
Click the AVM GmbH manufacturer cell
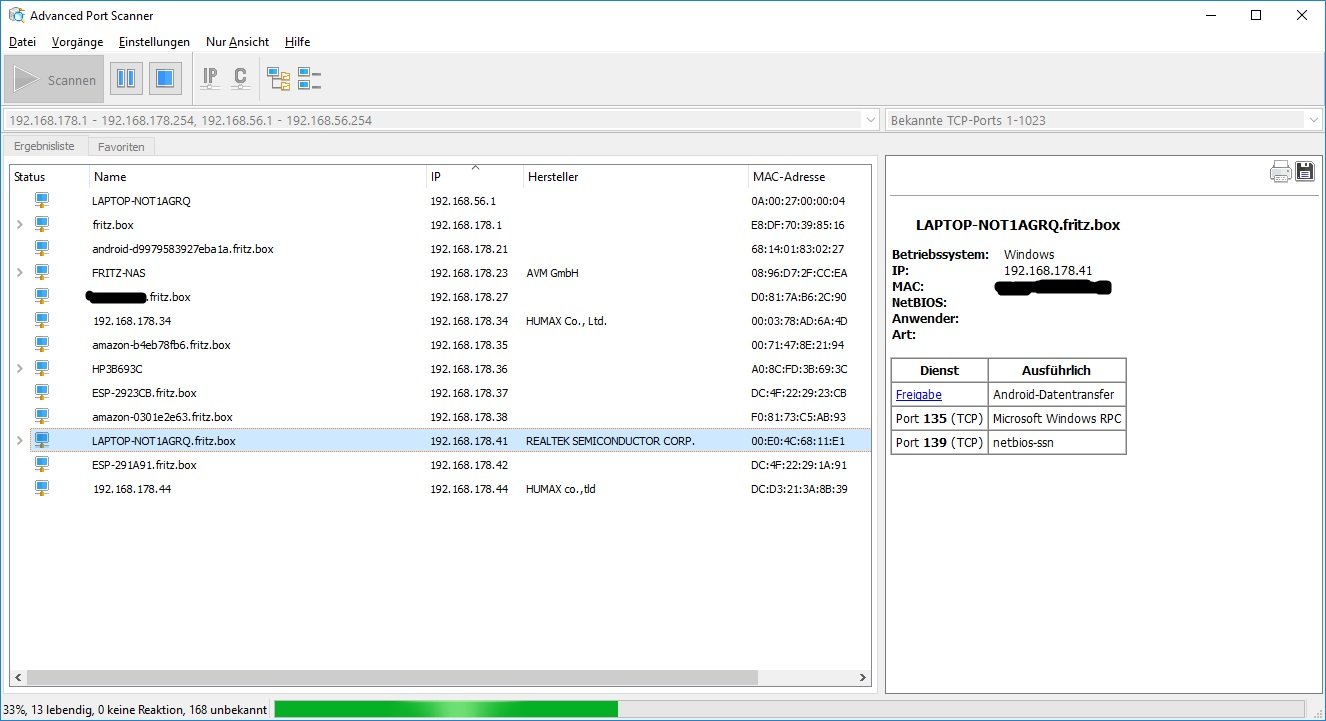[552, 273]
